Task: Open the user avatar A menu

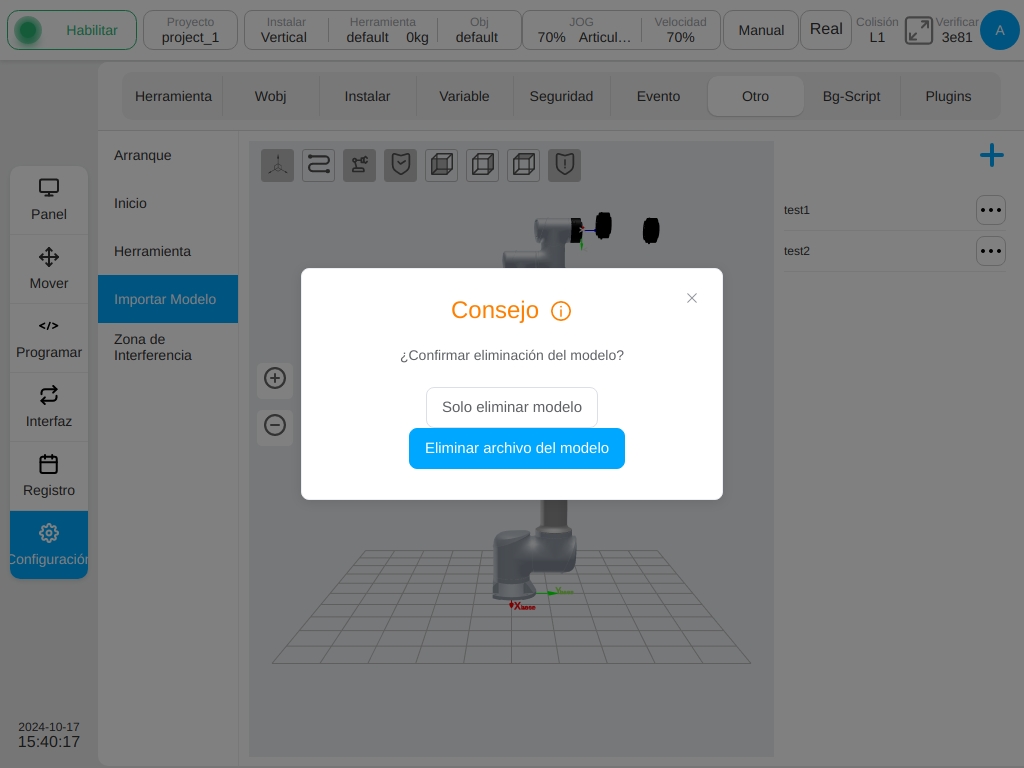Action: point(999,30)
